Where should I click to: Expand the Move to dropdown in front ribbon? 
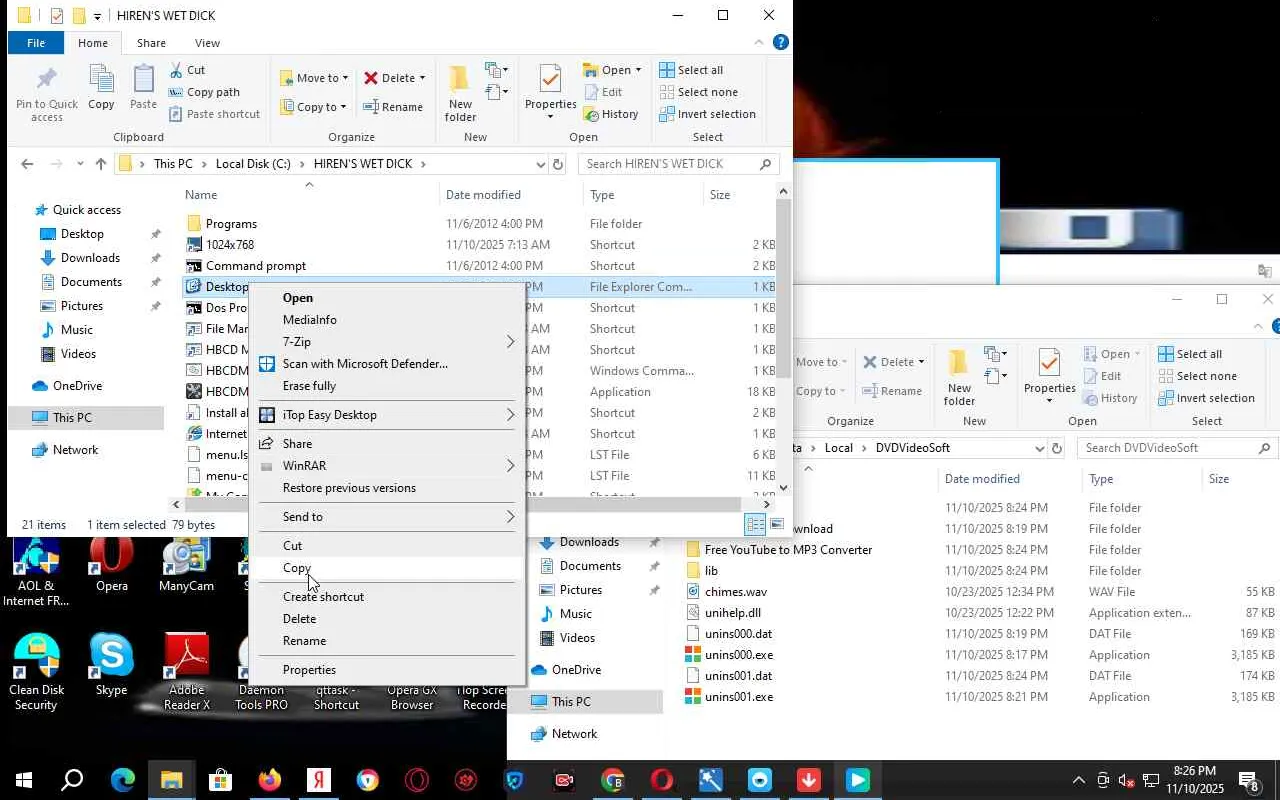[345, 78]
